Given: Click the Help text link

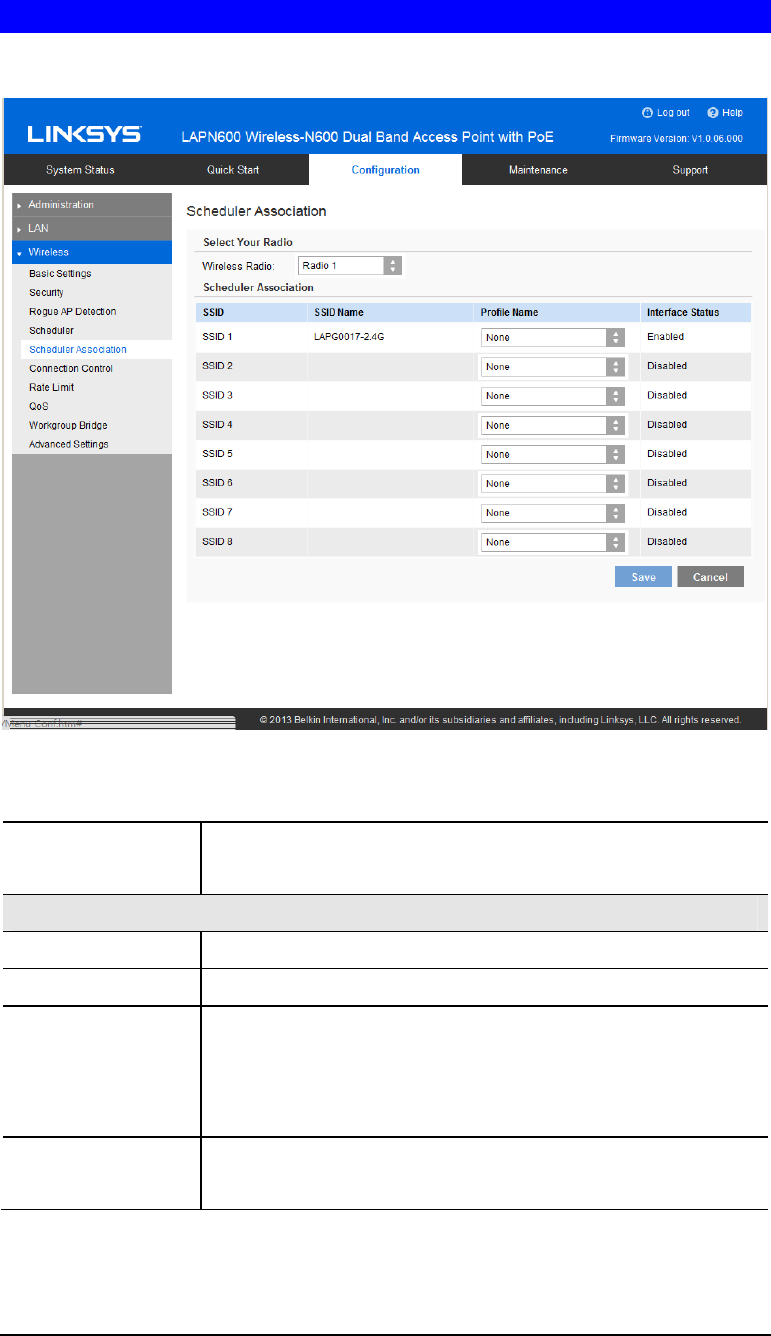Looking at the screenshot, I should click(x=733, y=113).
